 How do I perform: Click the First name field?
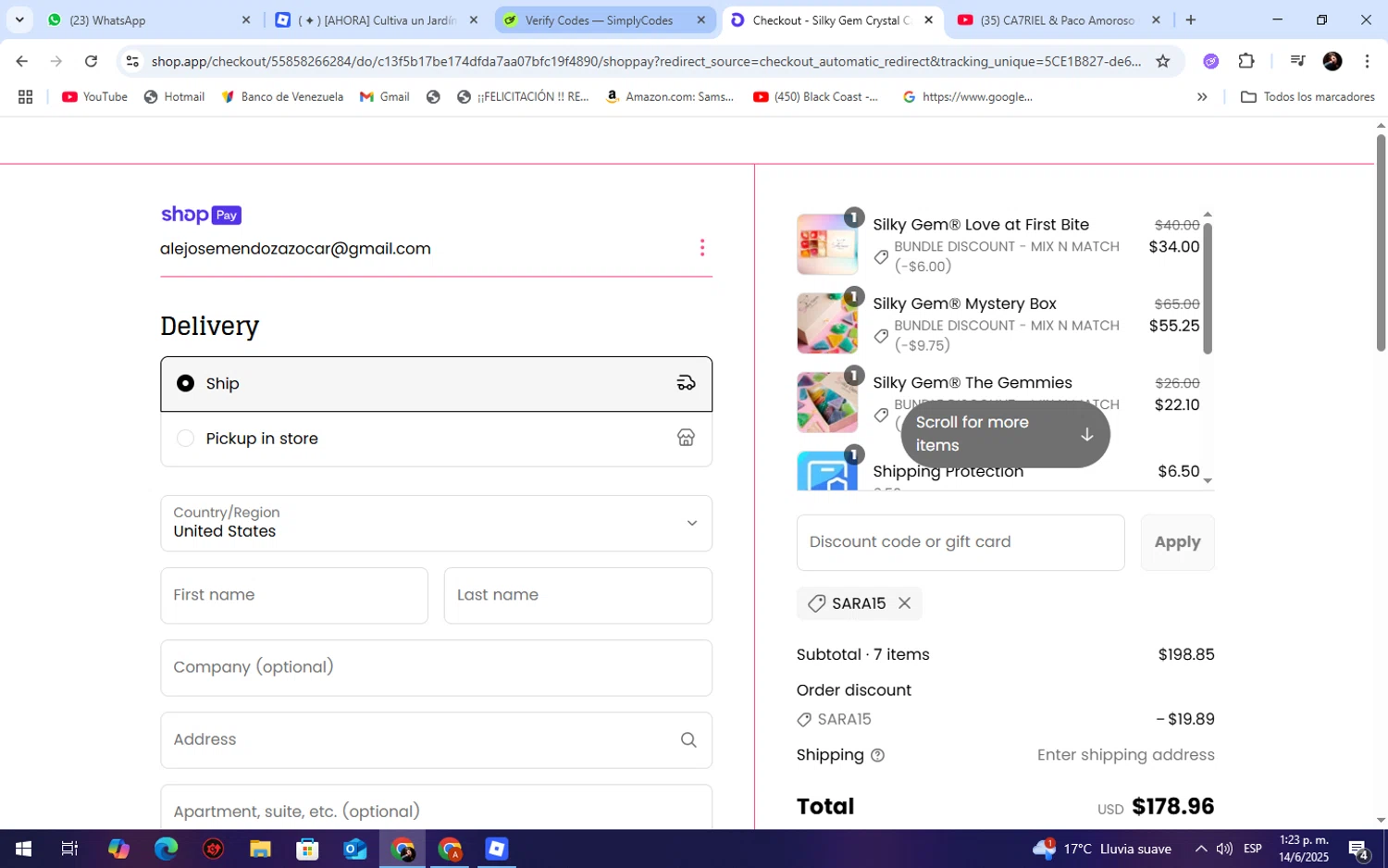click(294, 595)
